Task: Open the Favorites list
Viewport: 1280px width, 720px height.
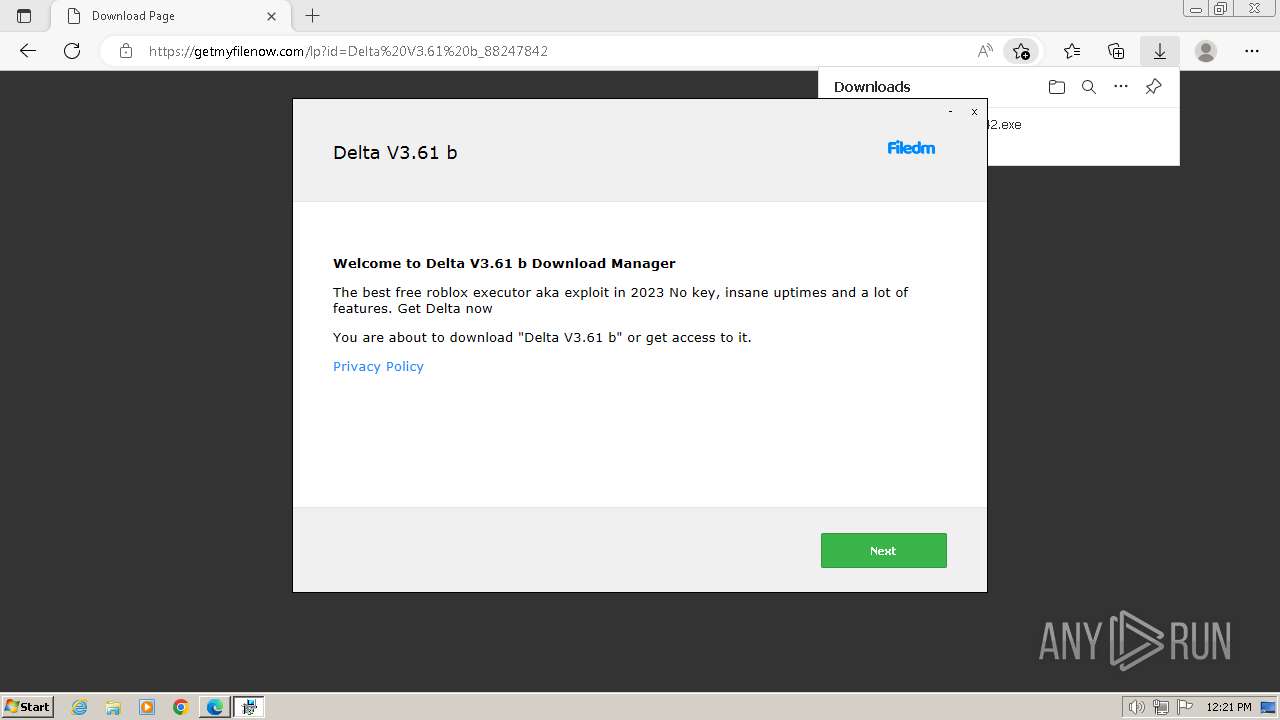Action: point(1072,51)
